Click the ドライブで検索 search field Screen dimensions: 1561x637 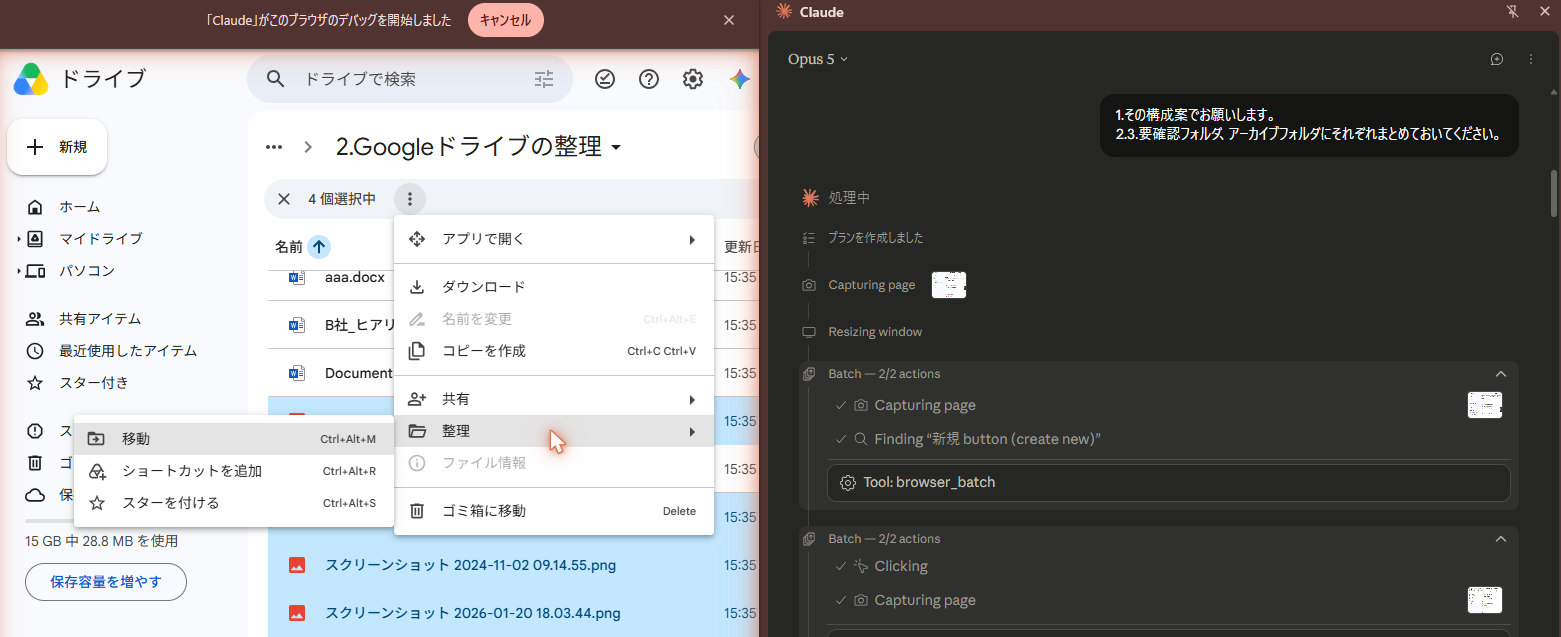410,79
